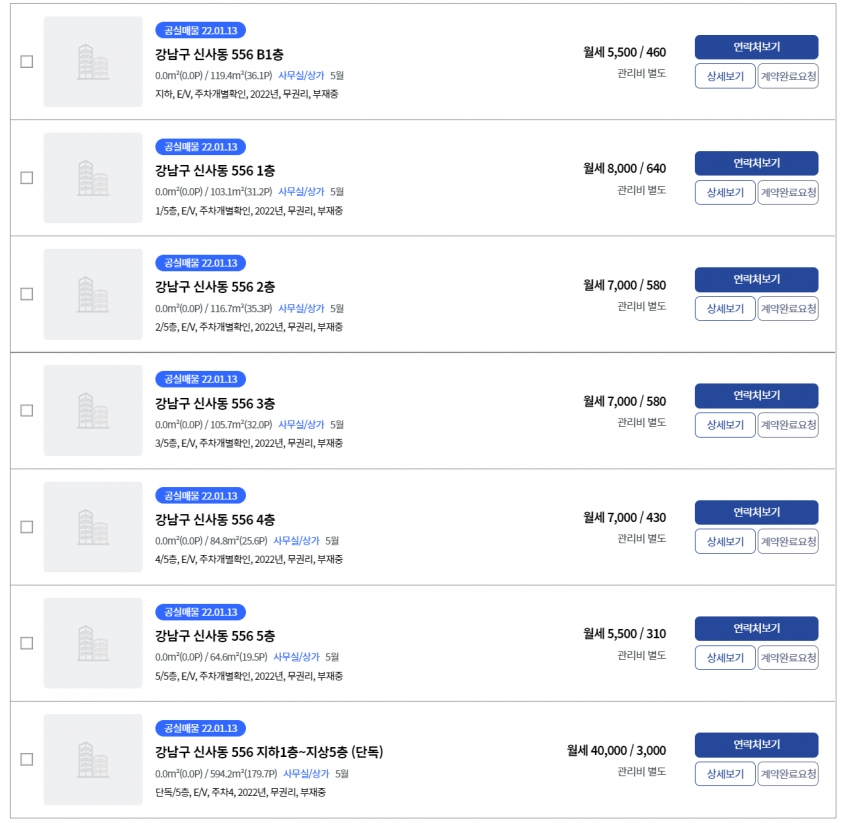
Task: Open 상세보기 for the 4층 listing
Action: (x=725, y=541)
